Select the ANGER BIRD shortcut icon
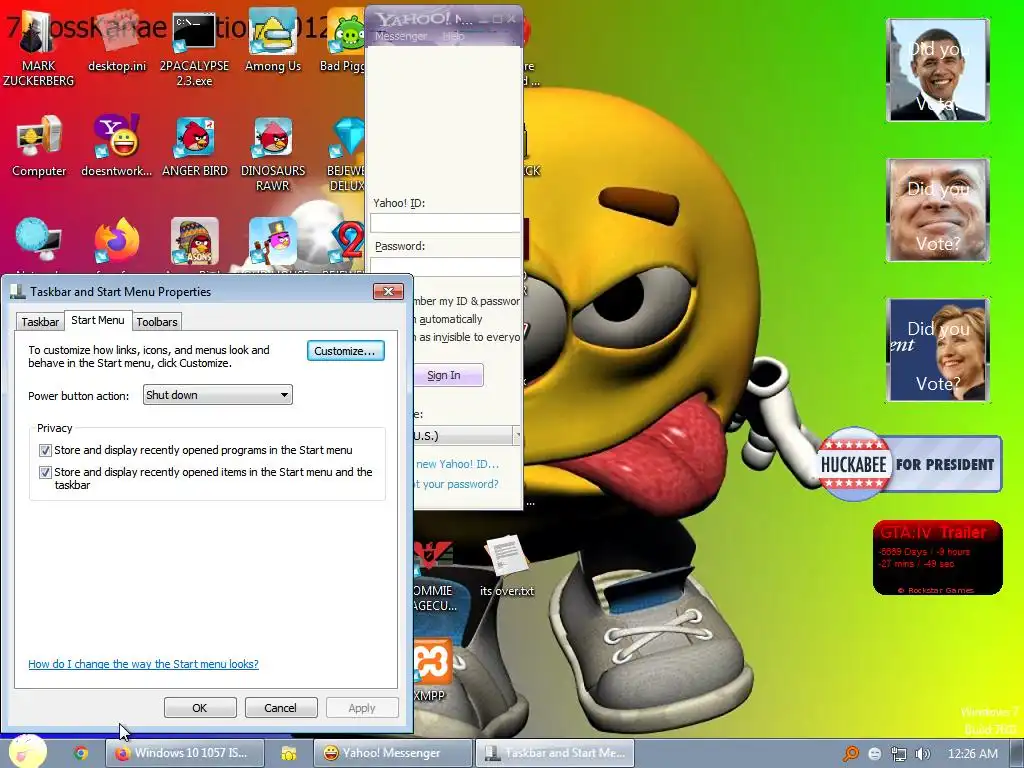The height and width of the screenshot is (768, 1024). [x=195, y=145]
